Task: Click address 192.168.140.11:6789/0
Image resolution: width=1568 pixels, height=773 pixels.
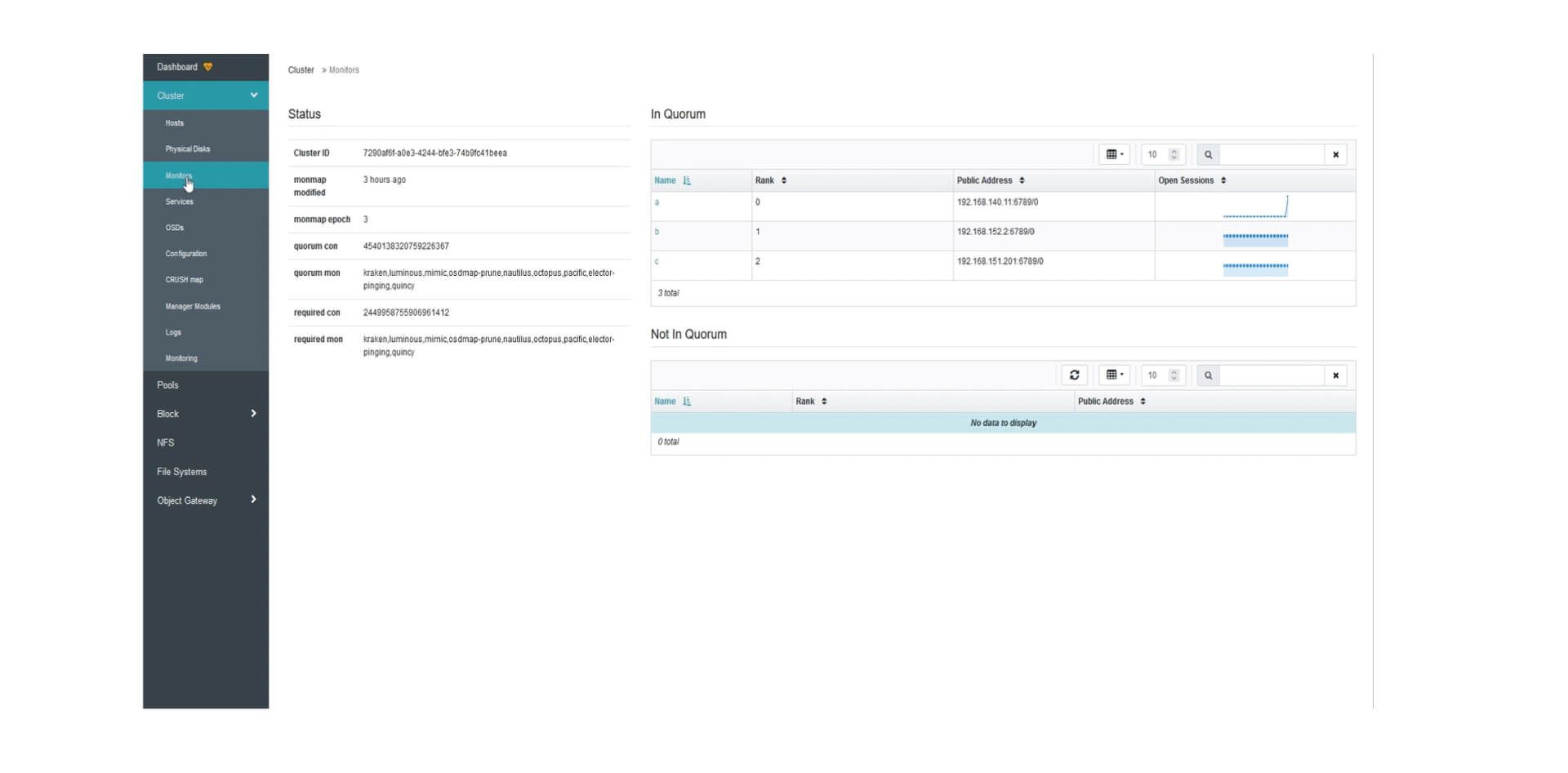Action: tap(998, 202)
